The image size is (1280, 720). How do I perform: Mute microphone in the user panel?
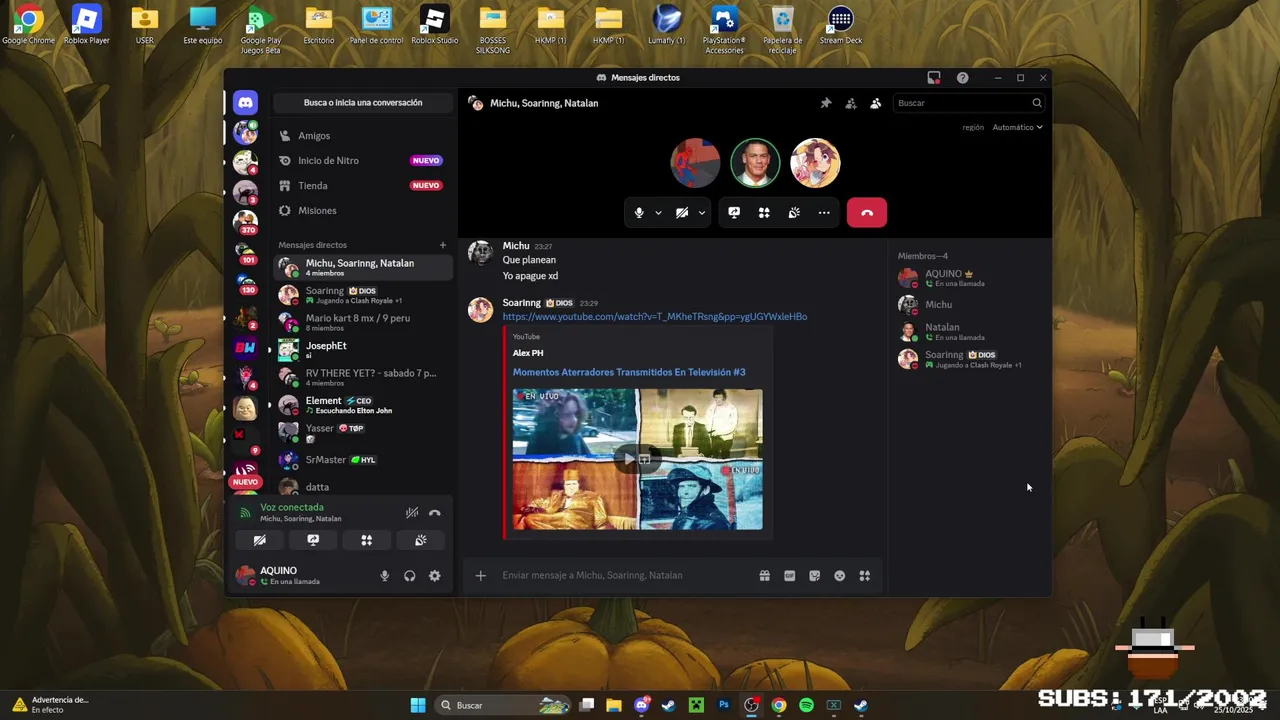pyautogui.click(x=384, y=576)
